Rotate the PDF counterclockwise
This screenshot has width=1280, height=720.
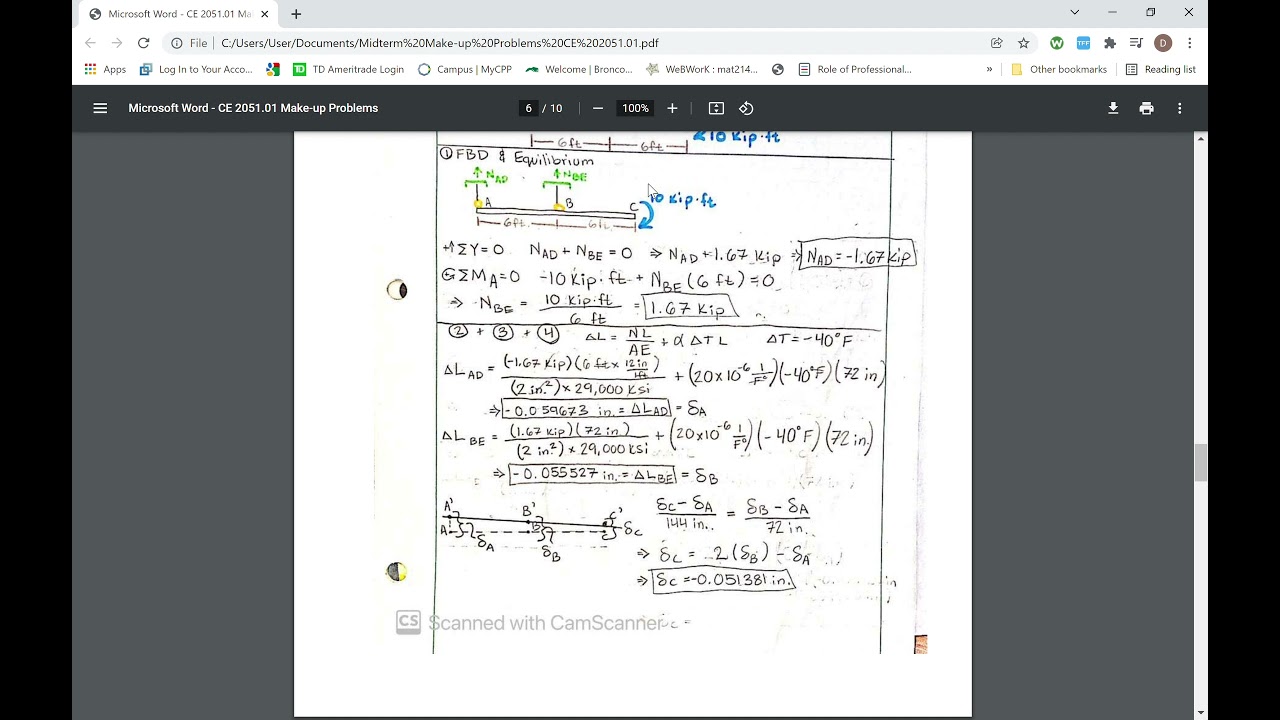(x=746, y=108)
